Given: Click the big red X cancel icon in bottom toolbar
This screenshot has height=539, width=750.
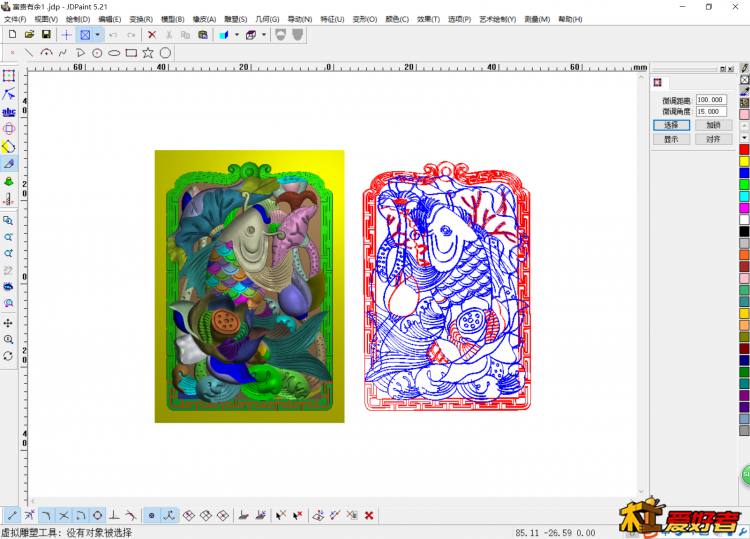Looking at the screenshot, I should (369, 515).
